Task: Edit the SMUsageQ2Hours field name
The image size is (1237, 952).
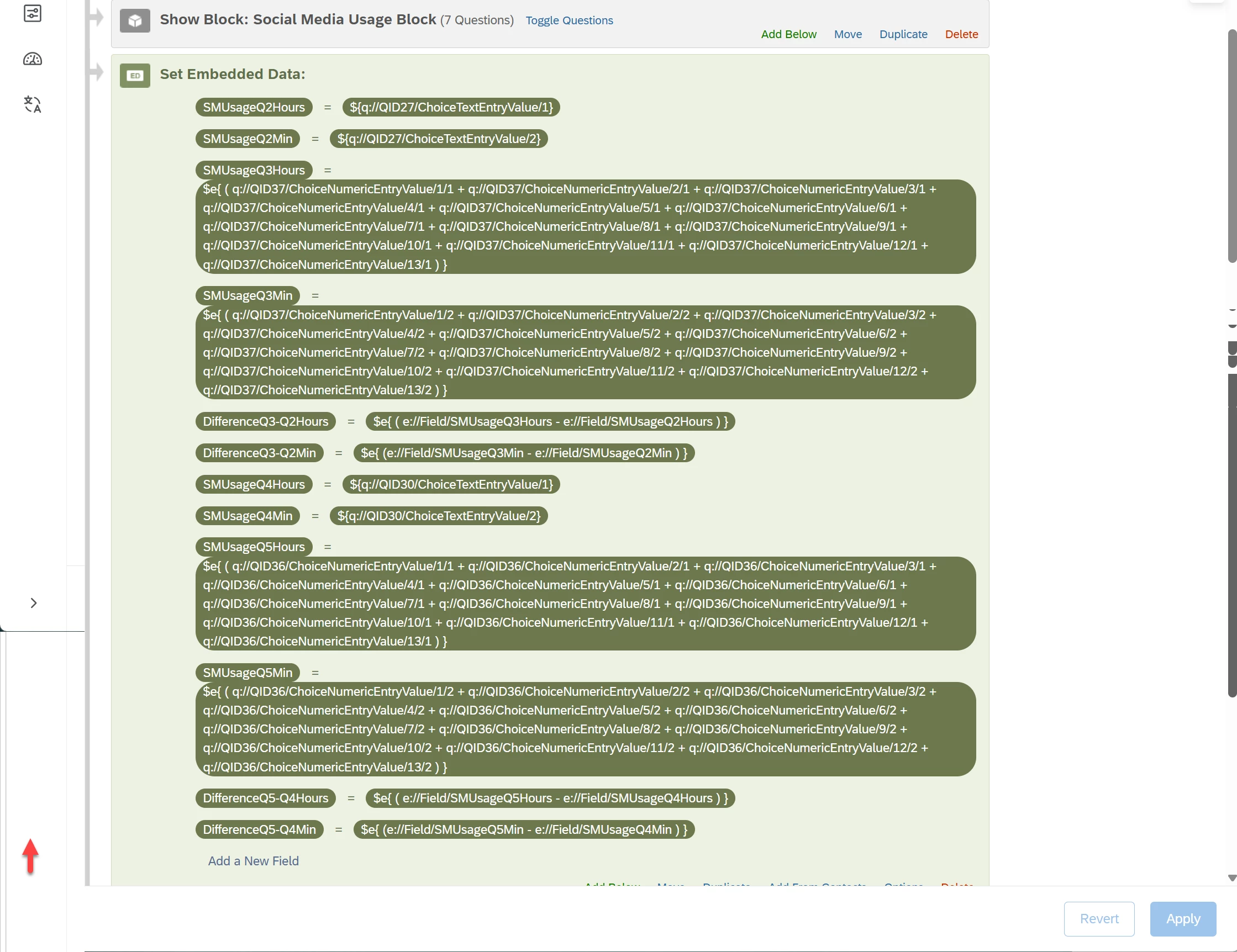Action: (x=254, y=107)
